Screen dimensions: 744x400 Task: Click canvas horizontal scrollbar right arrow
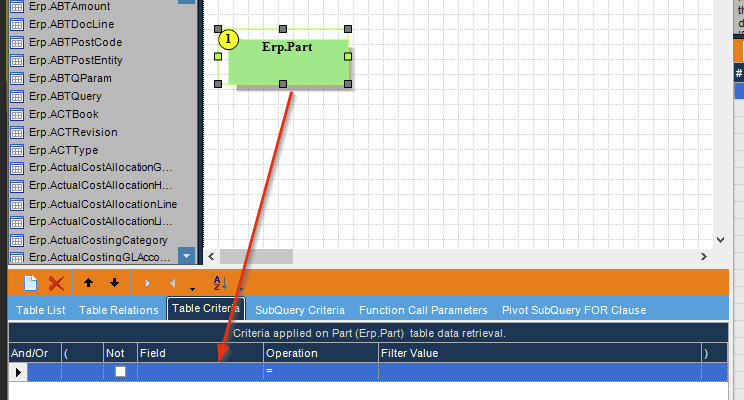point(704,256)
